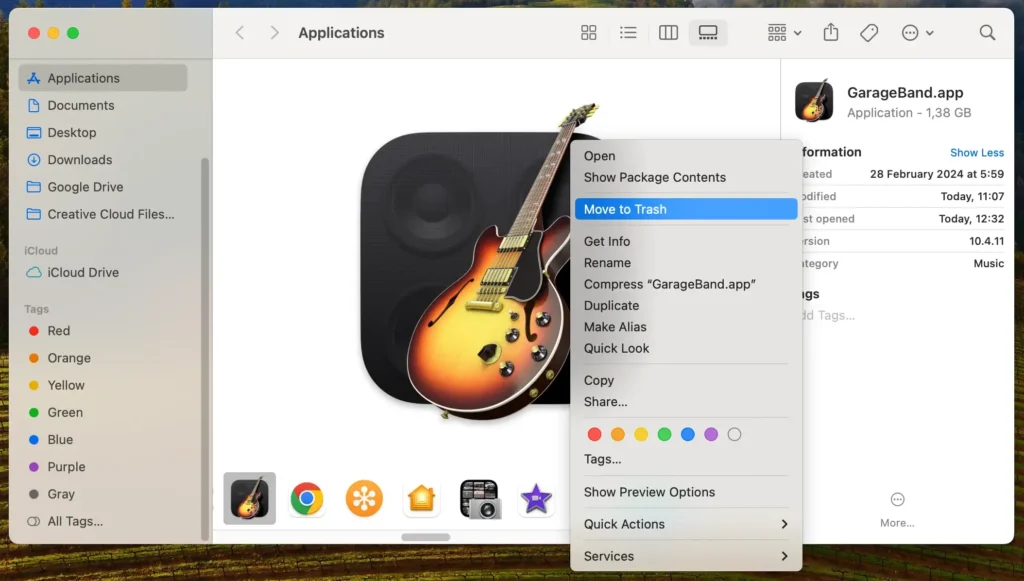
Task: Choose Duplicate from context menu
Action: (686, 306)
